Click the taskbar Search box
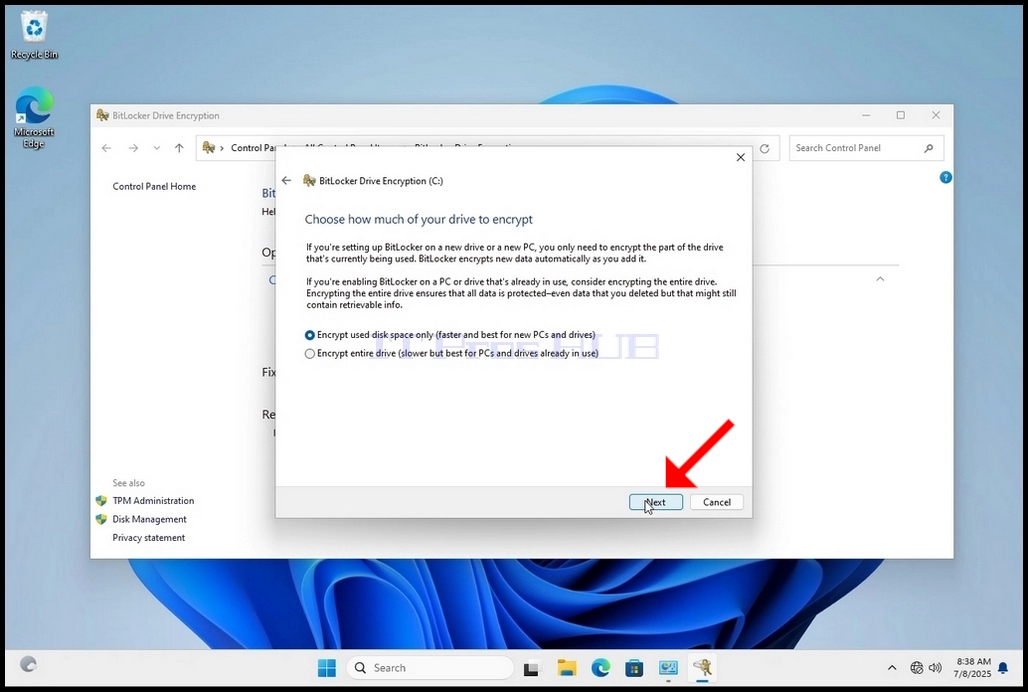The image size is (1028, 692). (430, 668)
